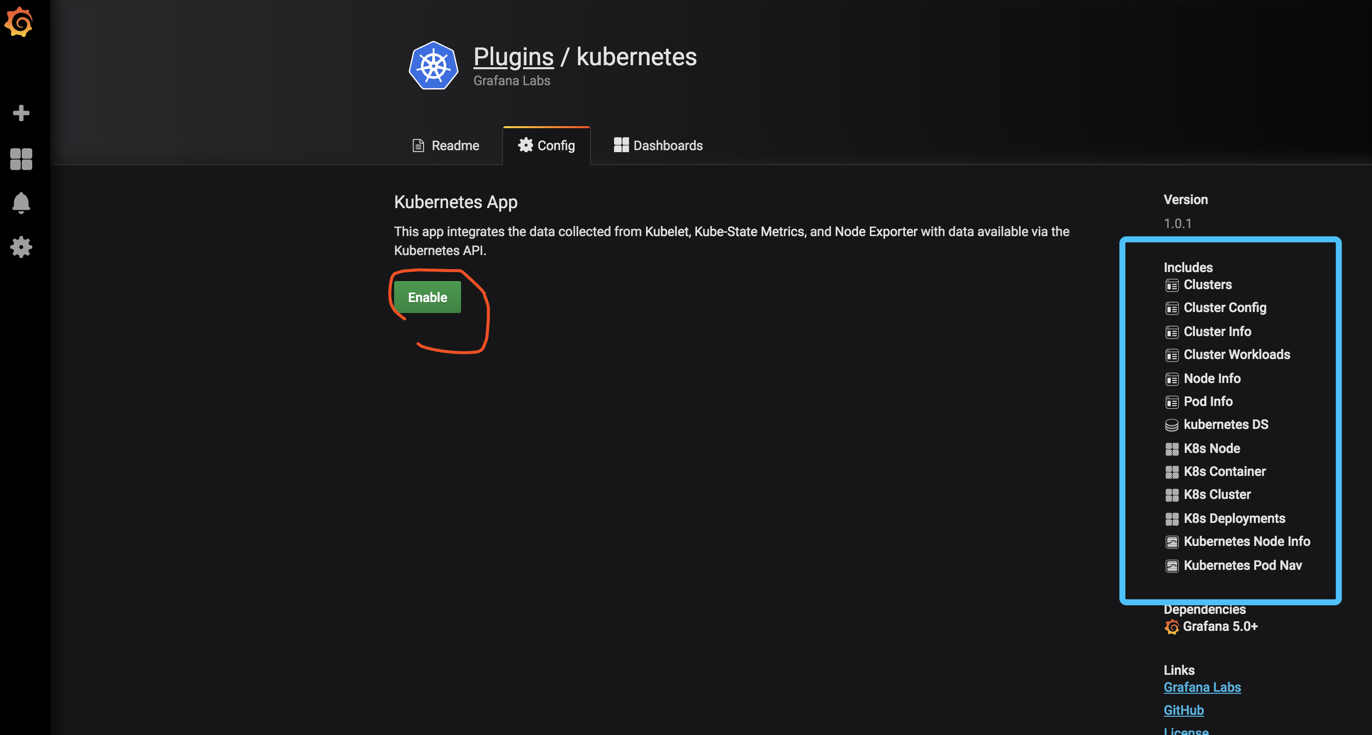Click the Grafana 5.0+ dependency icon
The image size is (1372, 735).
coord(1172,627)
